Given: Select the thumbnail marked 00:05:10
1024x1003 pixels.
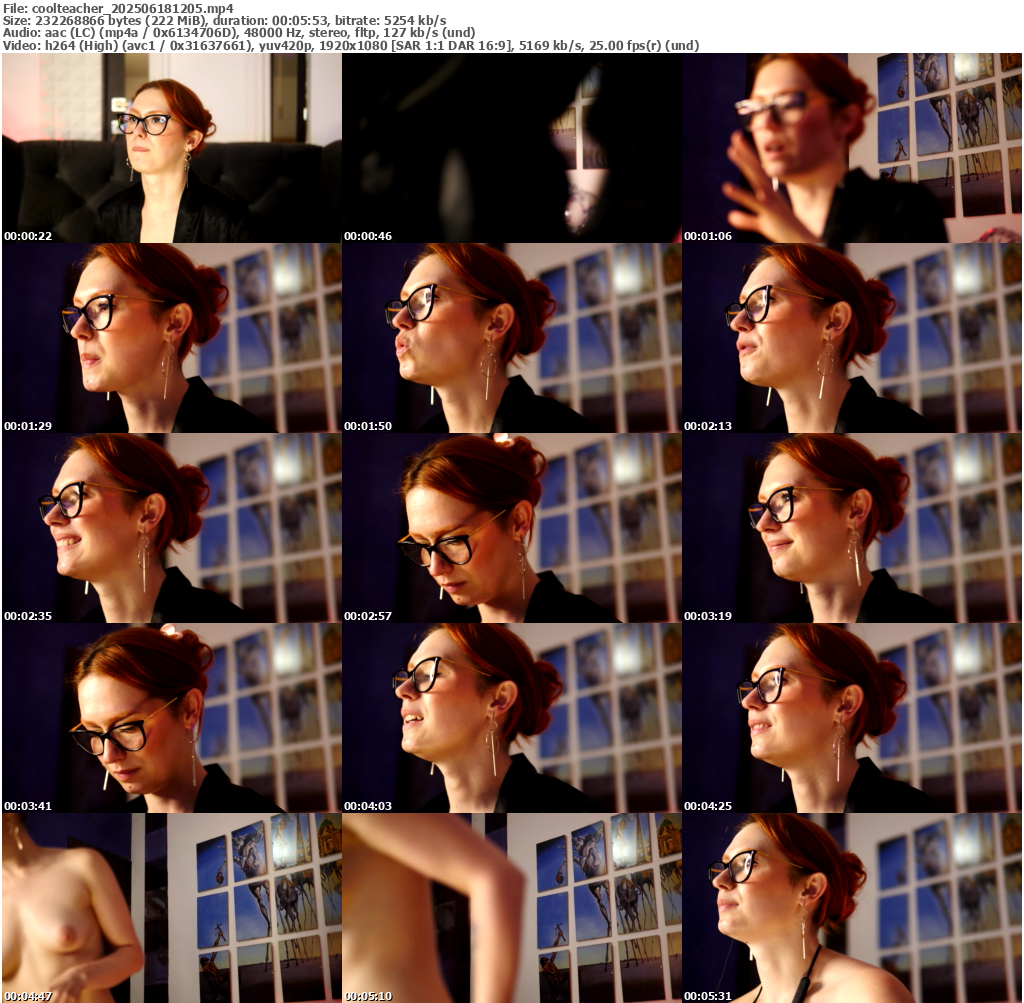Looking at the screenshot, I should (x=511, y=908).
